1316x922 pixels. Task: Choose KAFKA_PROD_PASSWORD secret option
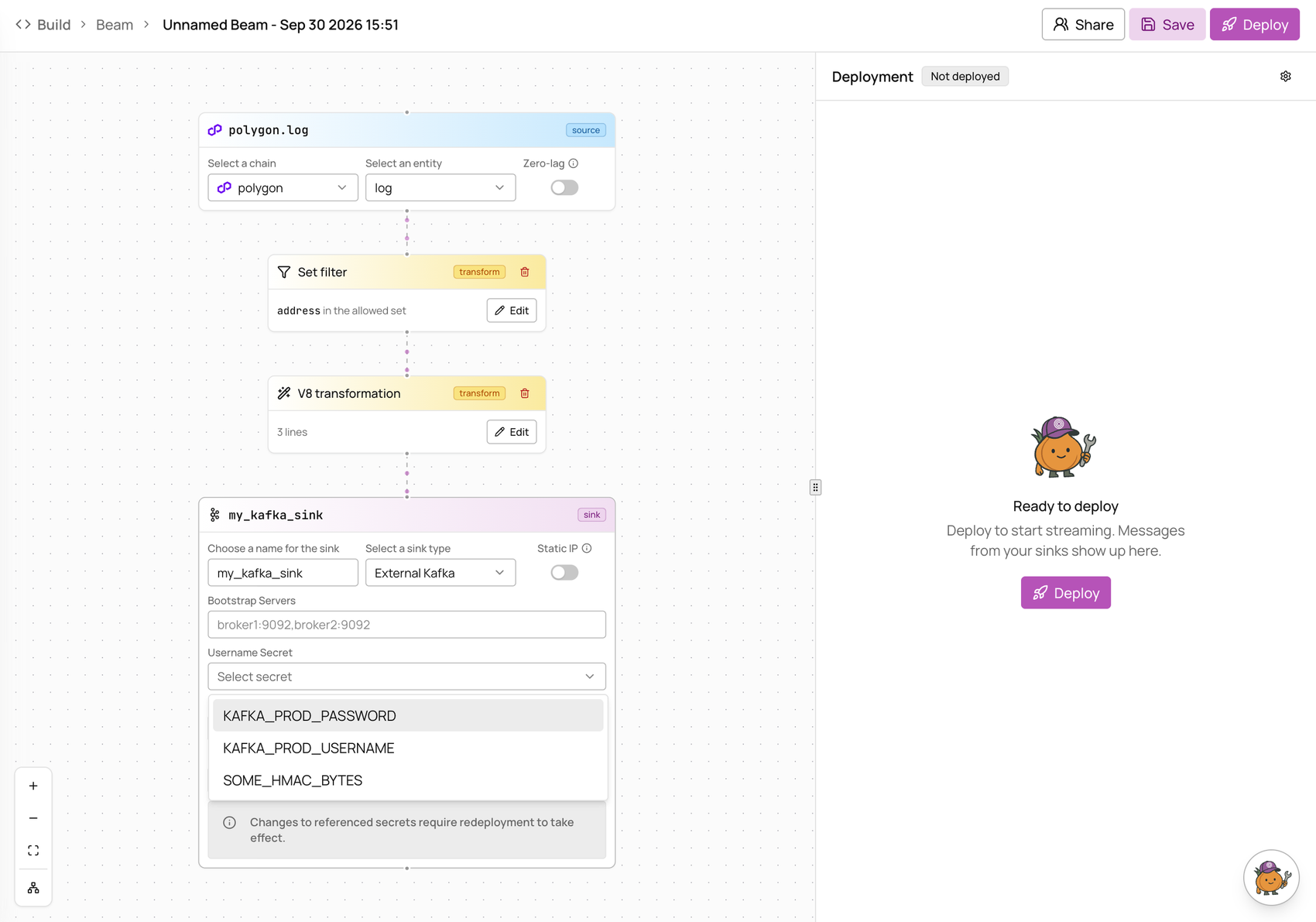[x=407, y=716]
